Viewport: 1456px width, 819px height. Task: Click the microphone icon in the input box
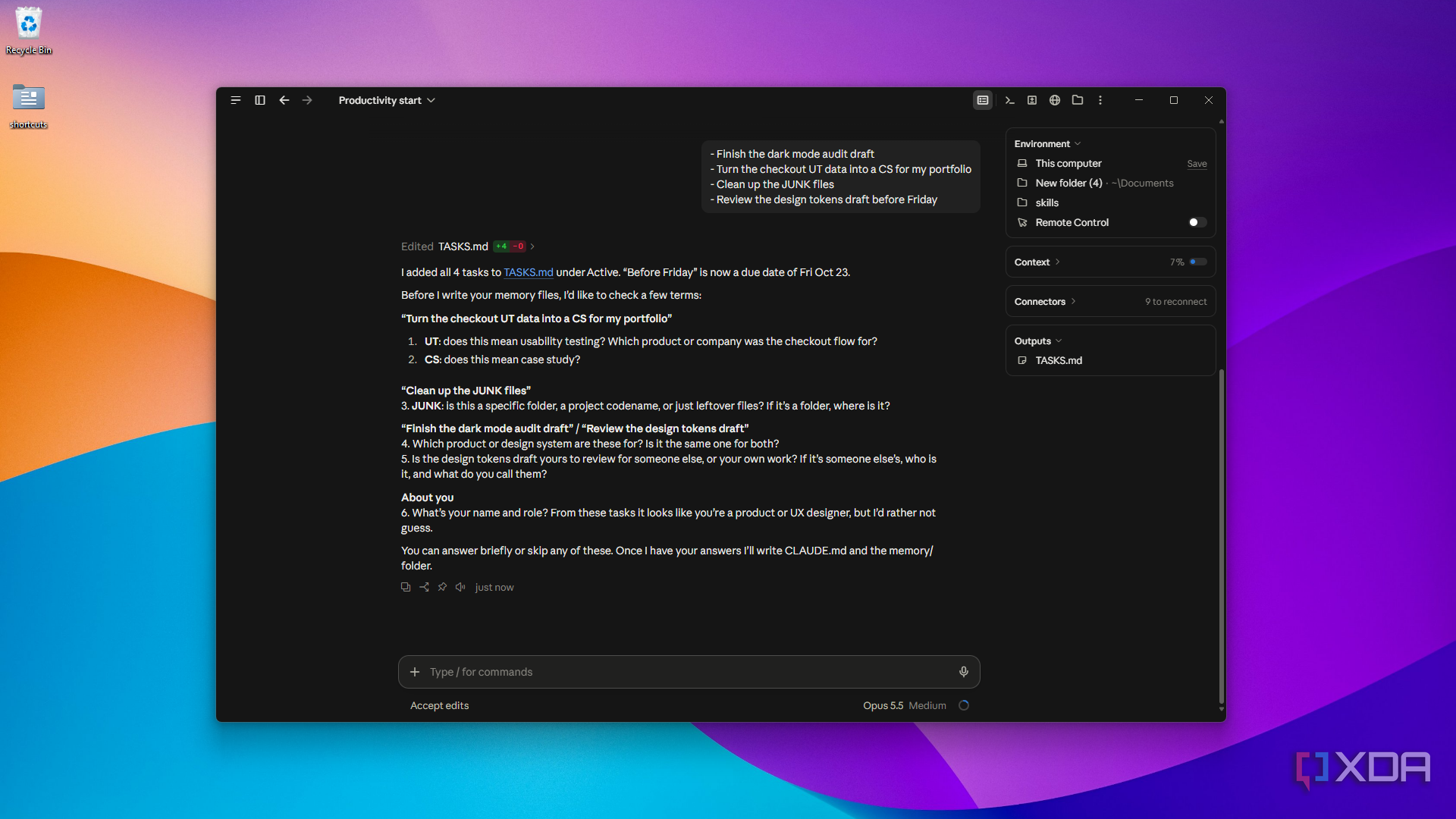pyautogui.click(x=964, y=672)
